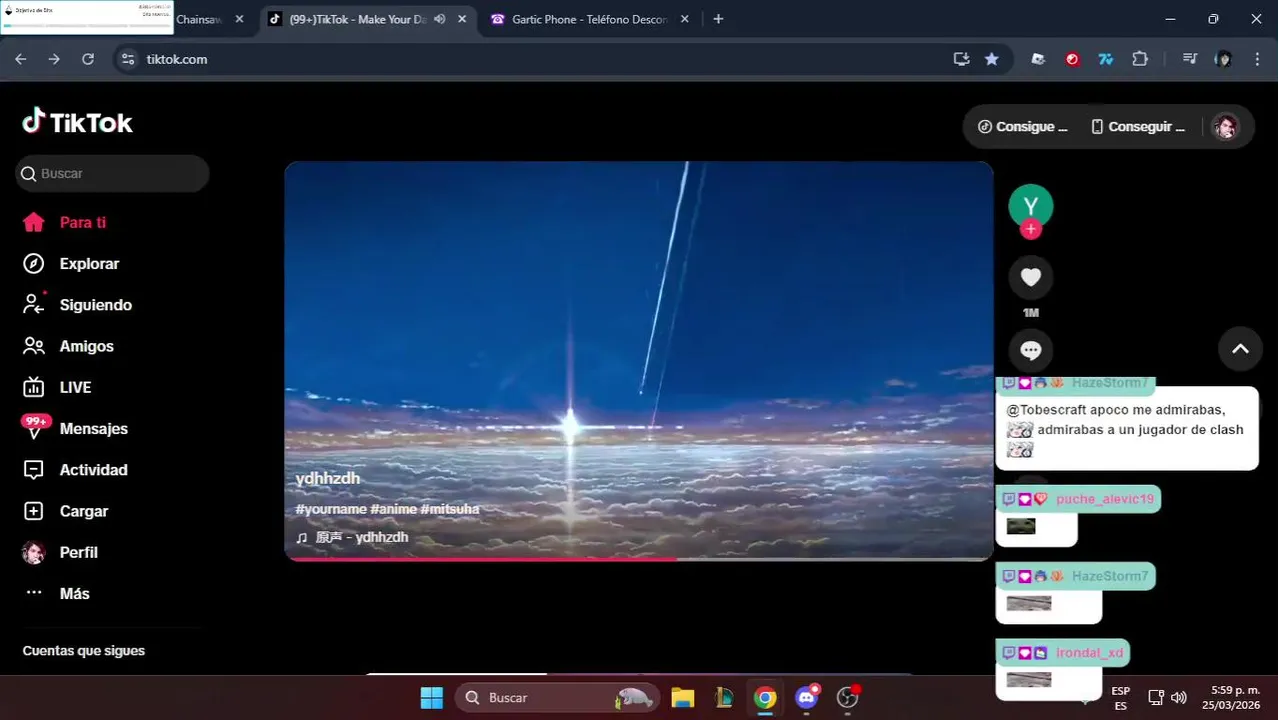This screenshot has height=720, width=1278.
Task: Go forward in browser history
Action: click(x=54, y=59)
